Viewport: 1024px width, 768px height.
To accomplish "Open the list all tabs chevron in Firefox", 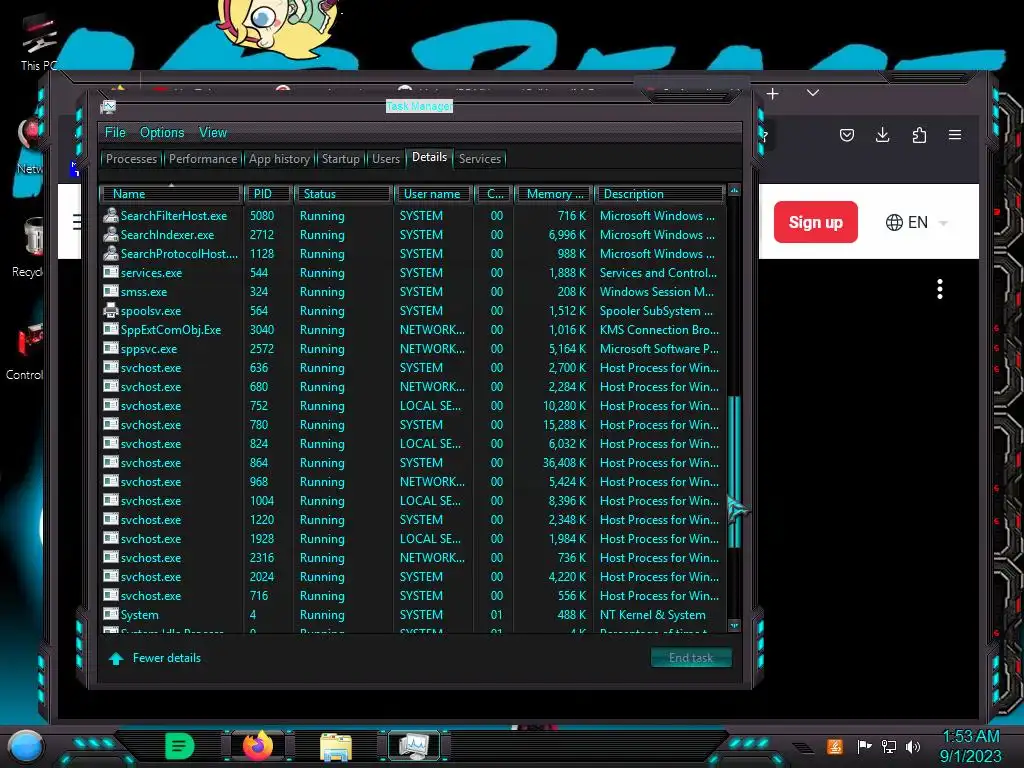I will tap(812, 93).
